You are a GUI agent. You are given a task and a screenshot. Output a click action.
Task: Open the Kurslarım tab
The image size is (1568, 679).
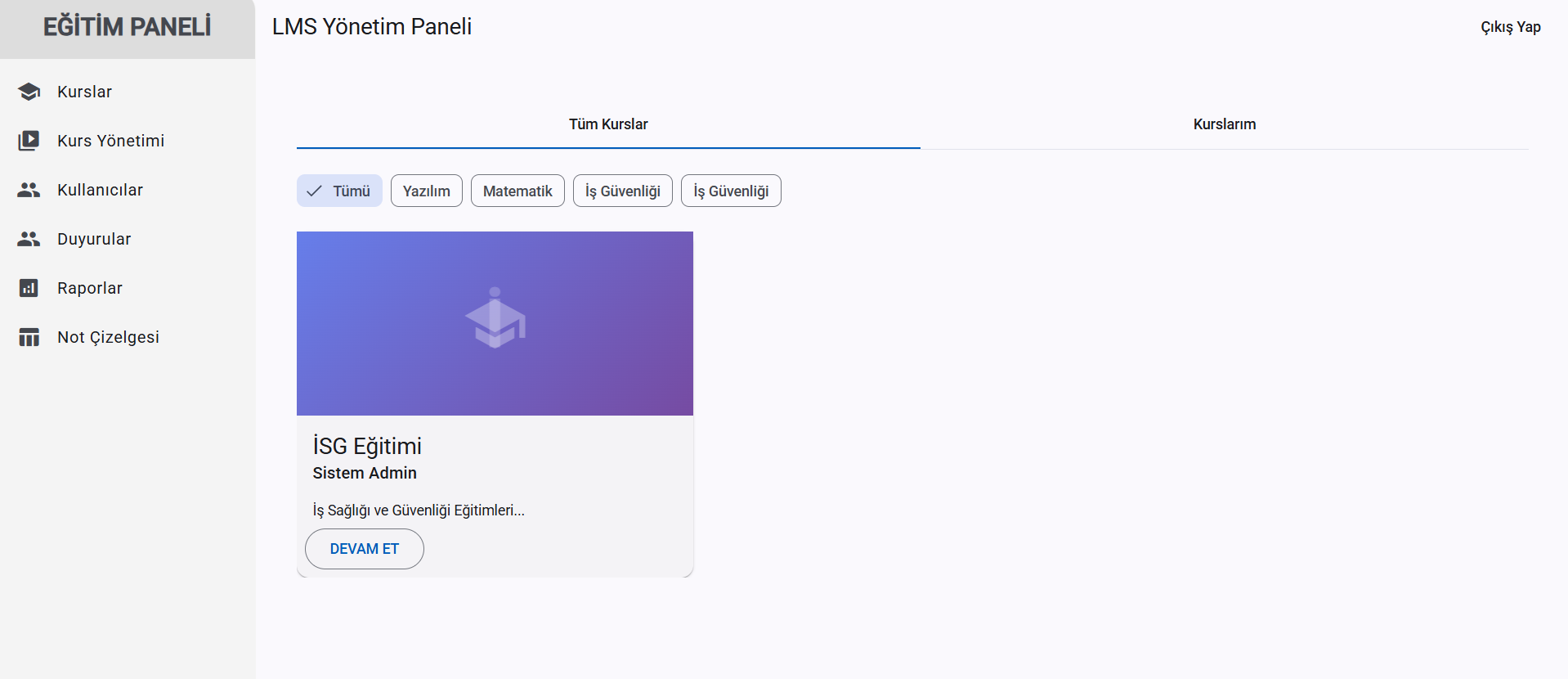coord(1224,124)
